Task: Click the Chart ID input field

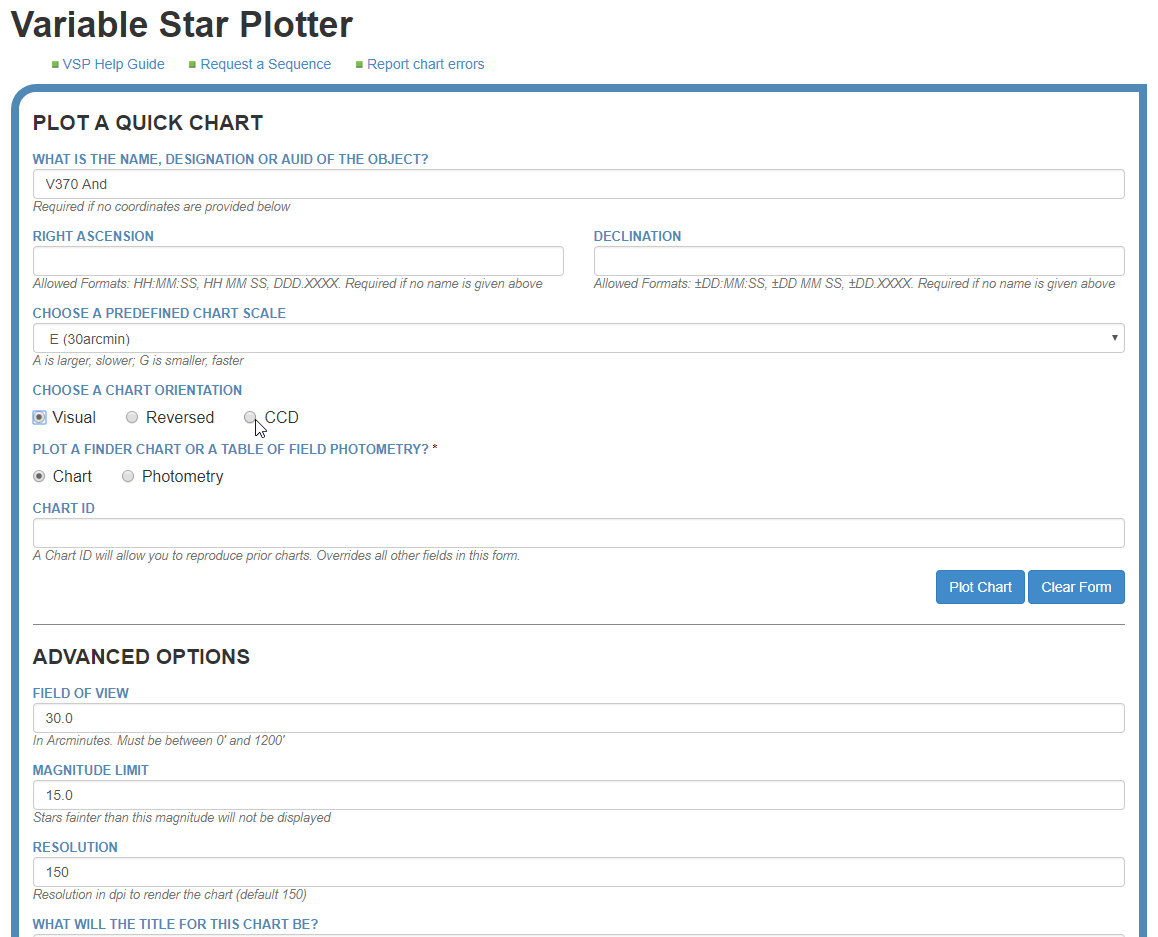Action: [x=578, y=533]
